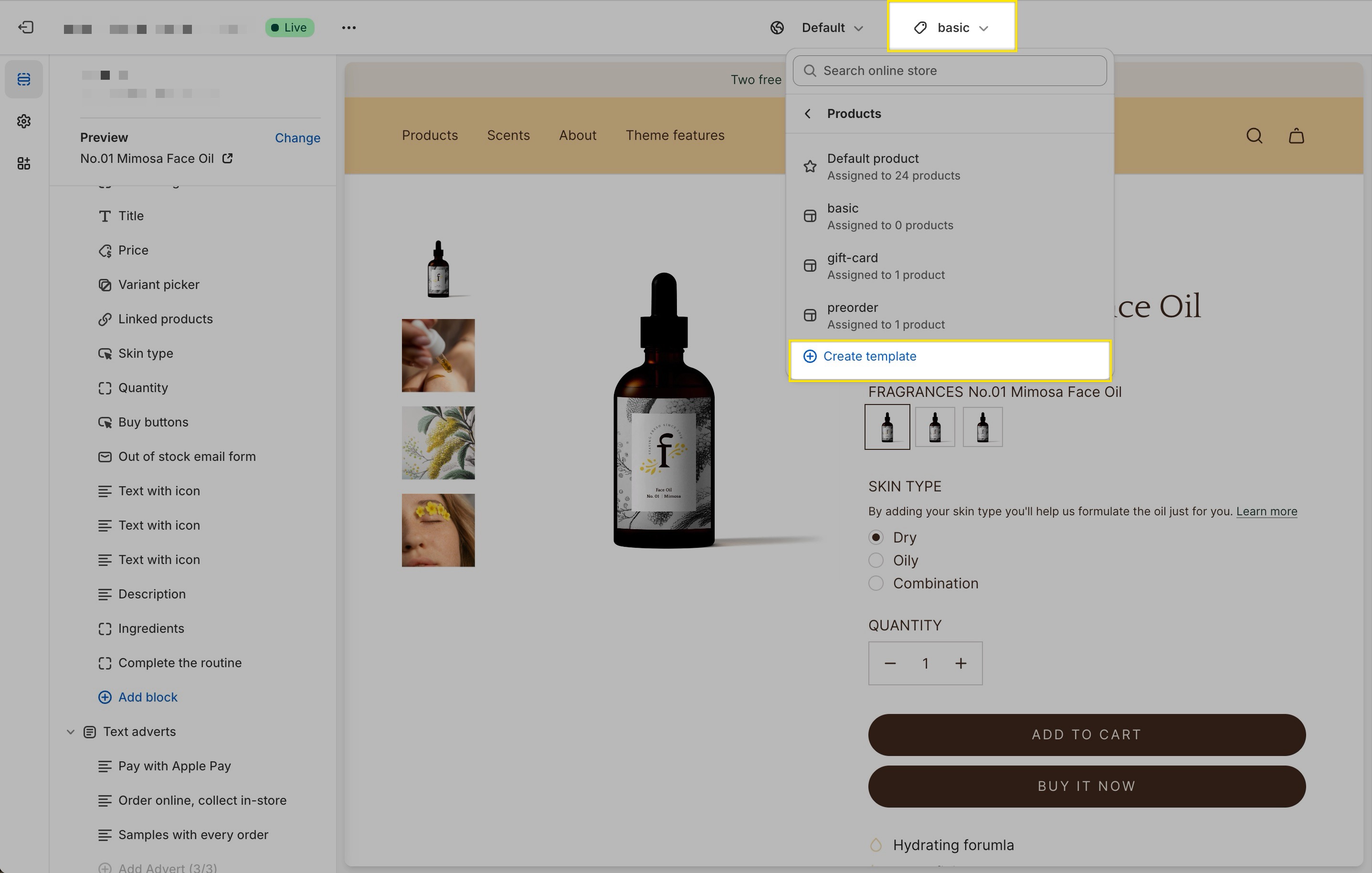View the face with flowers thumbnail
Image resolution: width=1372 pixels, height=873 pixels.
pos(438,530)
